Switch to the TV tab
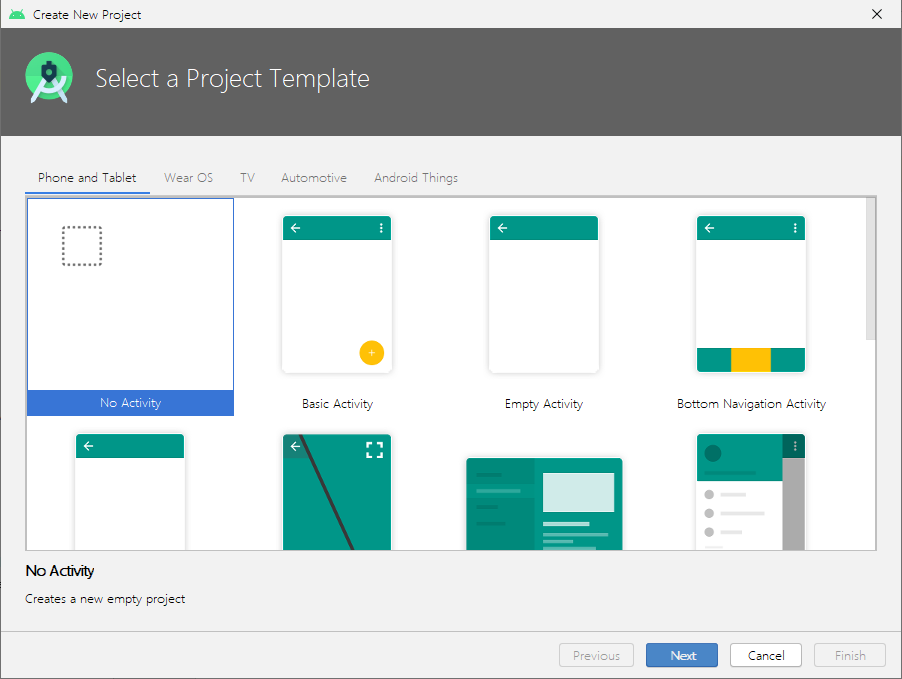This screenshot has width=902, height=679. tap(247, 178)
